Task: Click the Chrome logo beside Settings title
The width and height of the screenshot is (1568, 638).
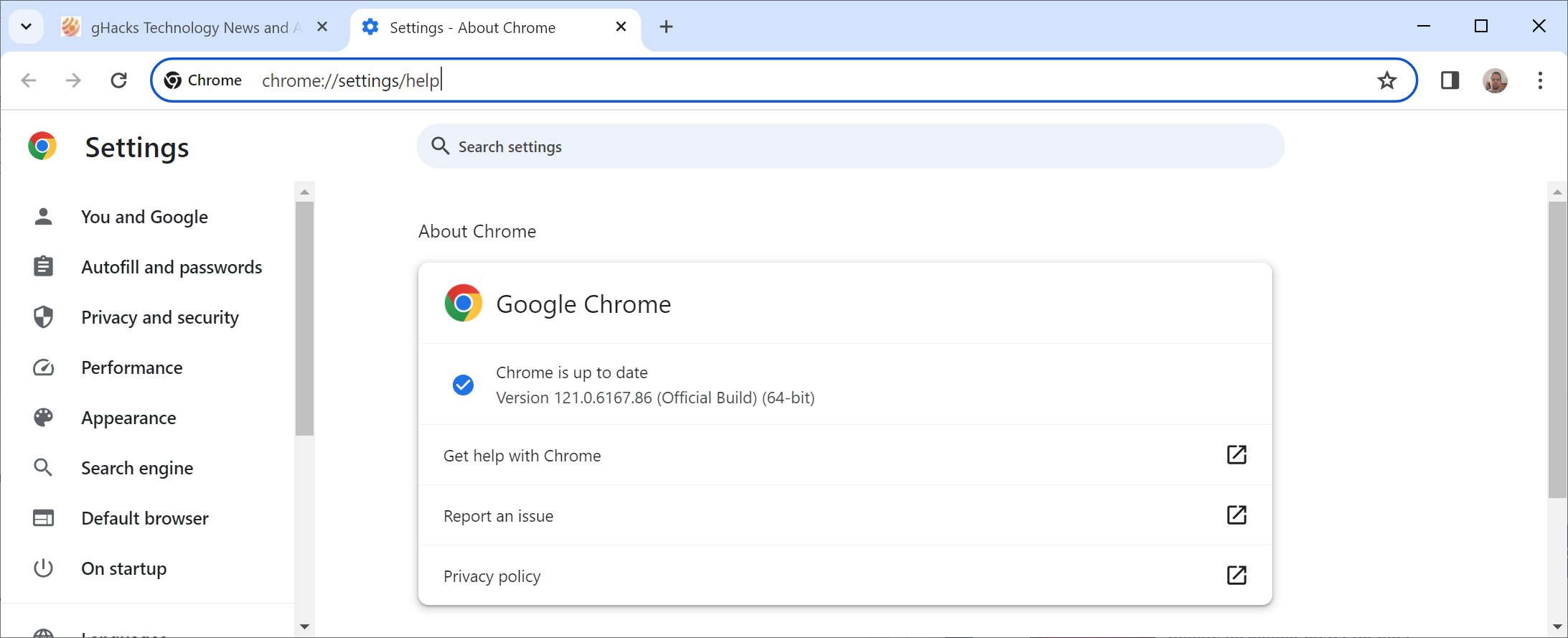Action: point(42,146)
